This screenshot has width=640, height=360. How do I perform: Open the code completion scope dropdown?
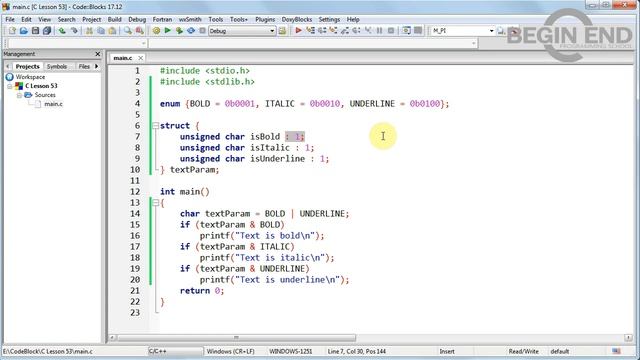click(x=143, y=43)
